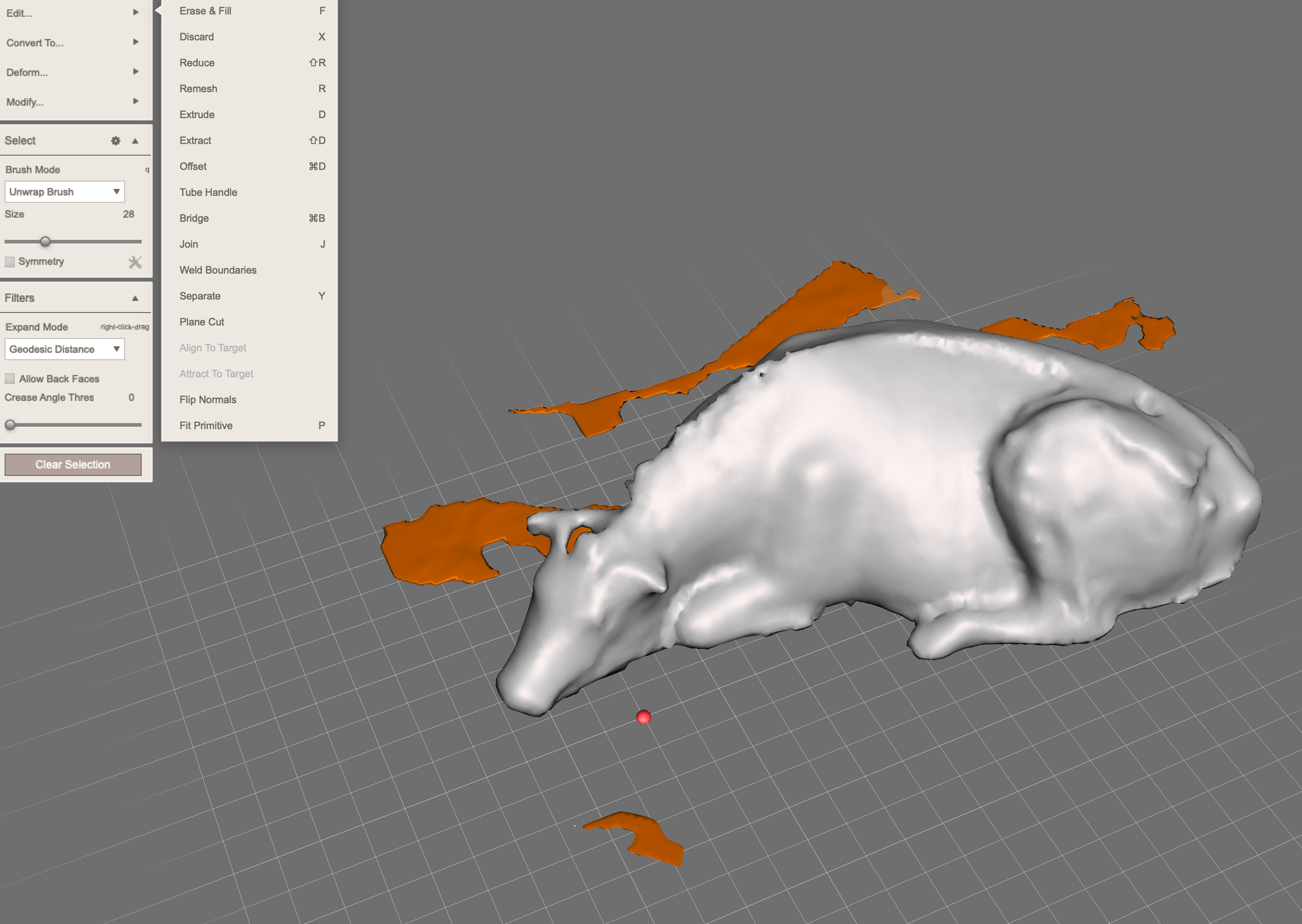Click Flip Normals in the menu
The image size is (1302, 924).
point(207,400)
